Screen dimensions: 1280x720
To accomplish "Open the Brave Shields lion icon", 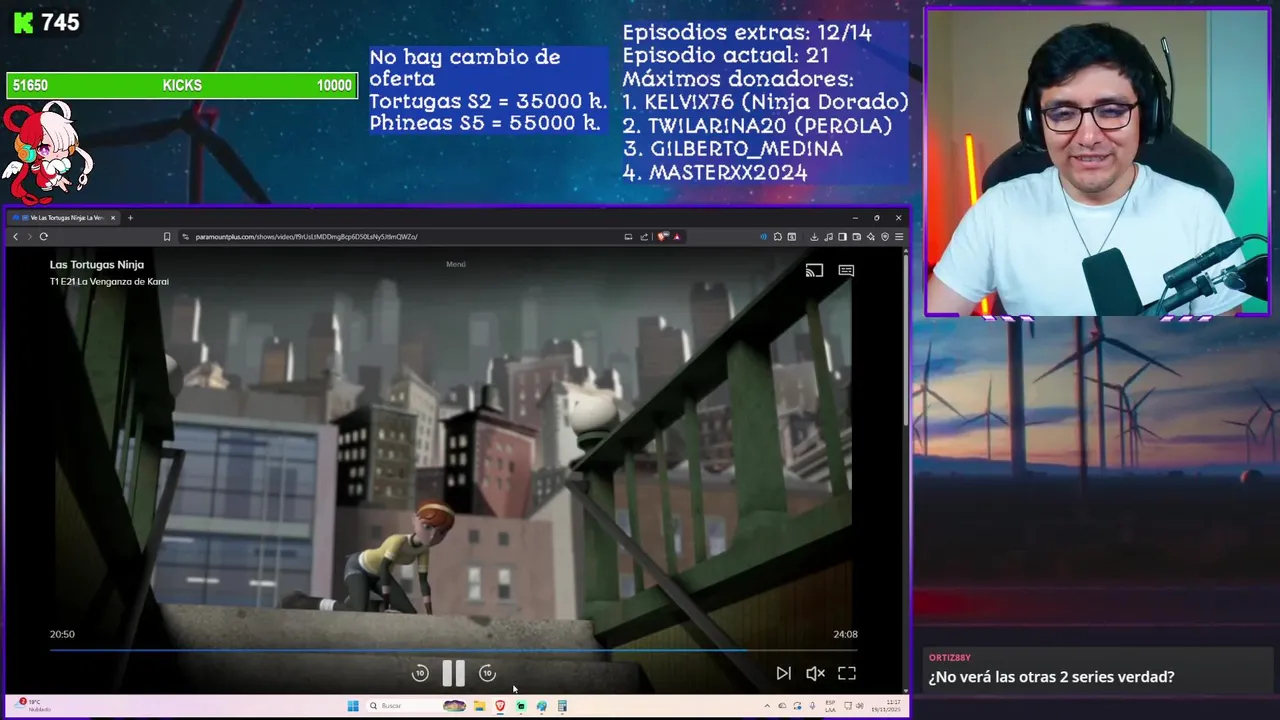I will click(662, 237).
